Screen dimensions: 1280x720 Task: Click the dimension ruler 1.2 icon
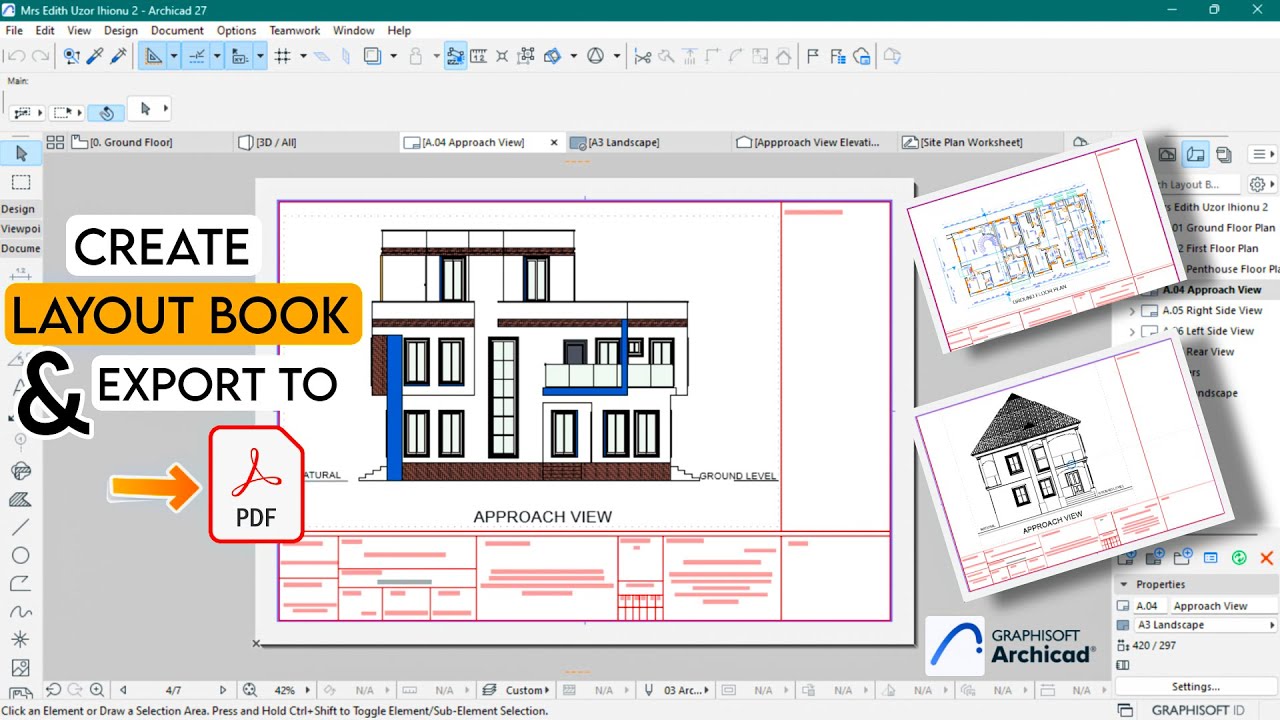point(479,56)
